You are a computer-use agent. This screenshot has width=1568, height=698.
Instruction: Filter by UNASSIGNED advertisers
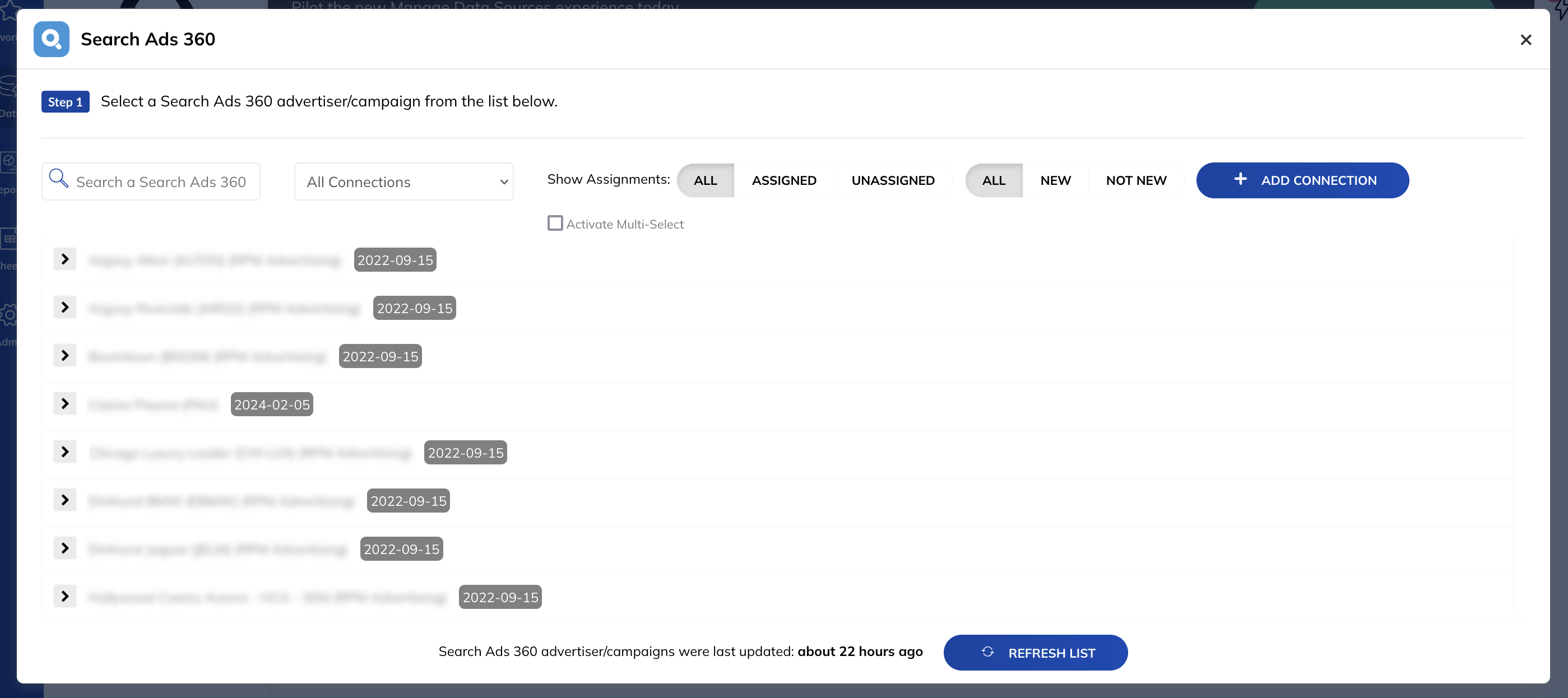point(893,181)
